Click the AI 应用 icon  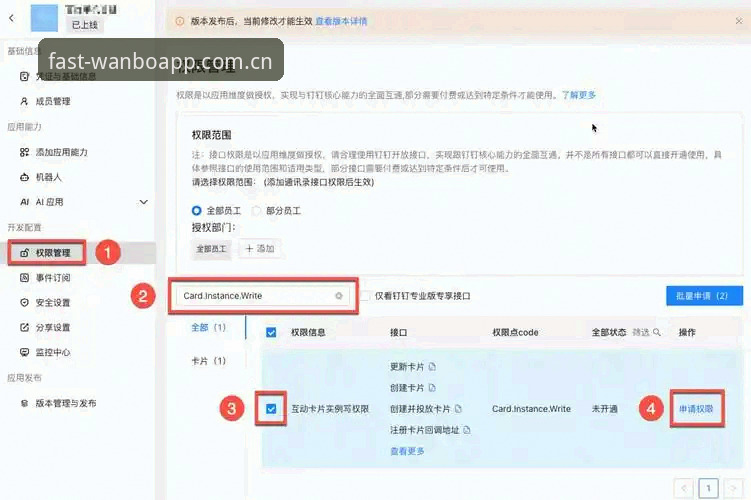click(24, 202)
